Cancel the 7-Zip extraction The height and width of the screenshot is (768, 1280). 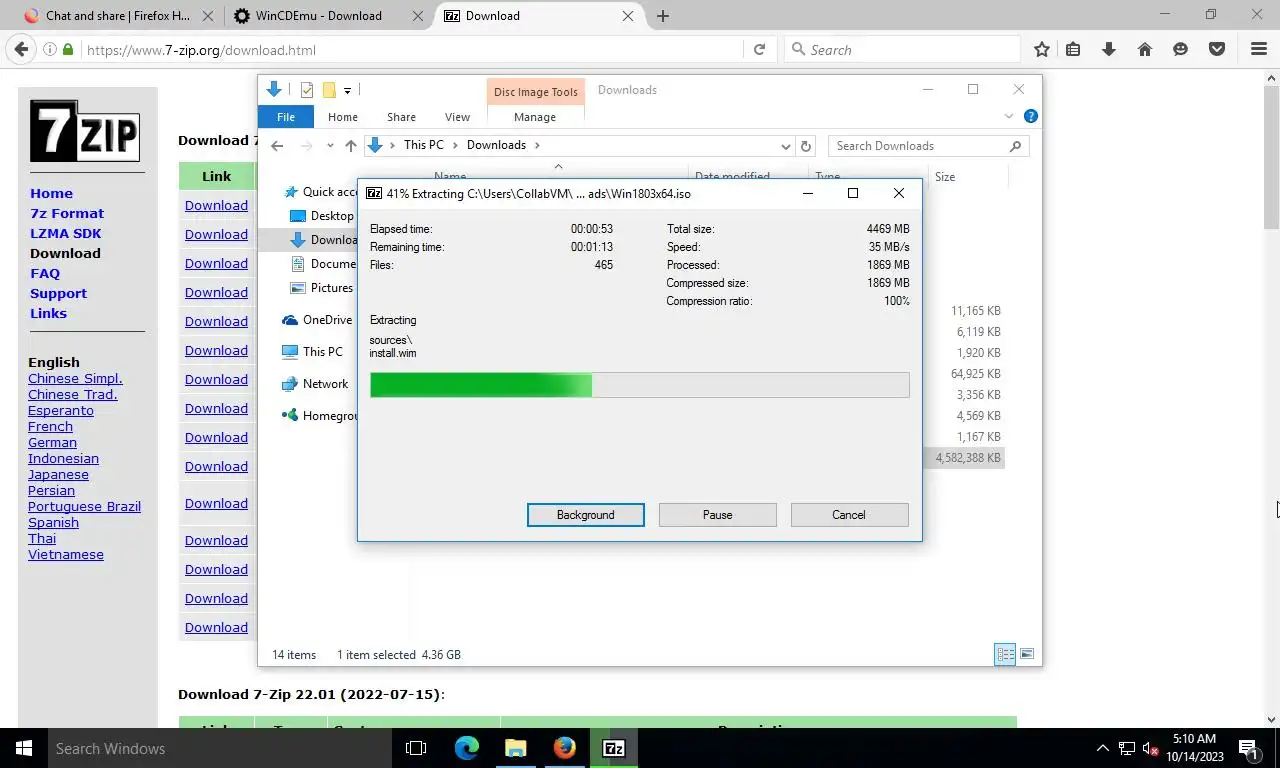click(849, 515)
